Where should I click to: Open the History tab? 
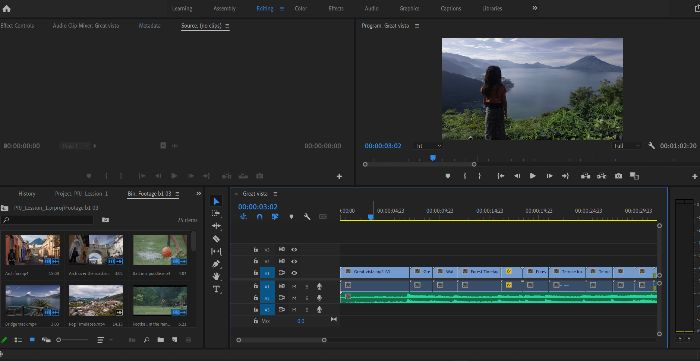coord(27,194)
